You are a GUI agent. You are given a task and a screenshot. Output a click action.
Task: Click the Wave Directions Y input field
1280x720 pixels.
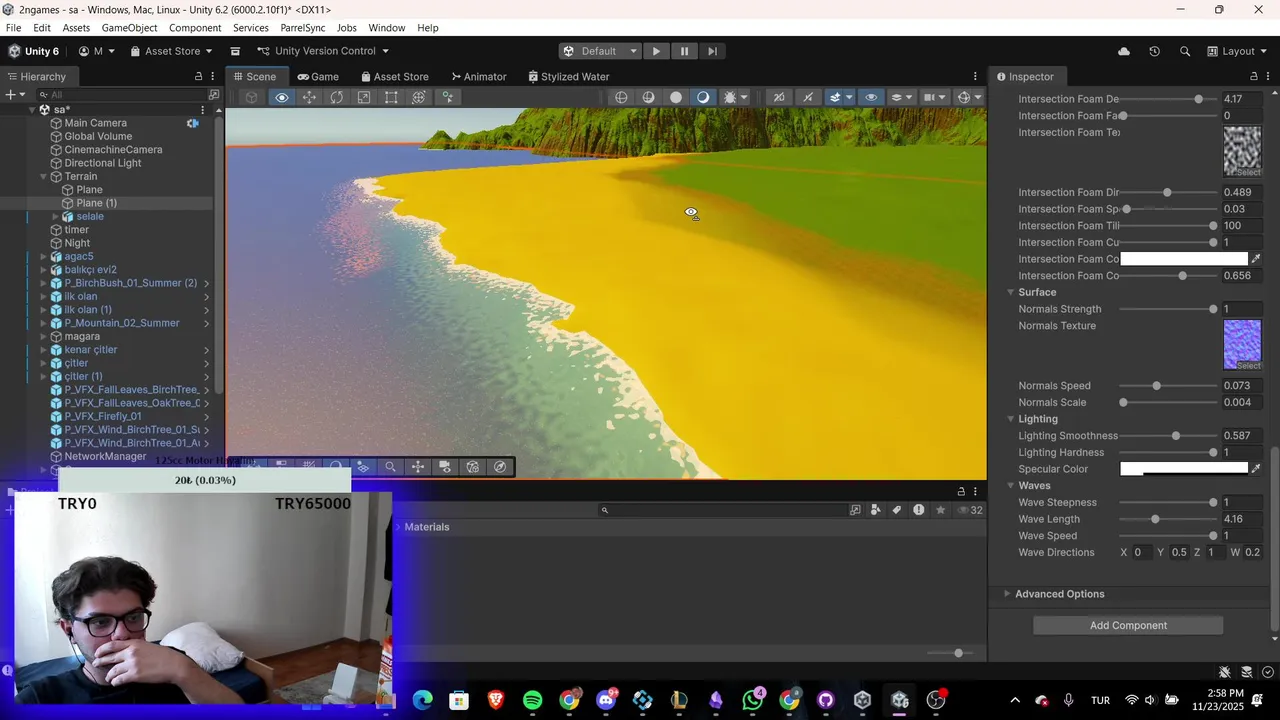tap(1179, 552)
